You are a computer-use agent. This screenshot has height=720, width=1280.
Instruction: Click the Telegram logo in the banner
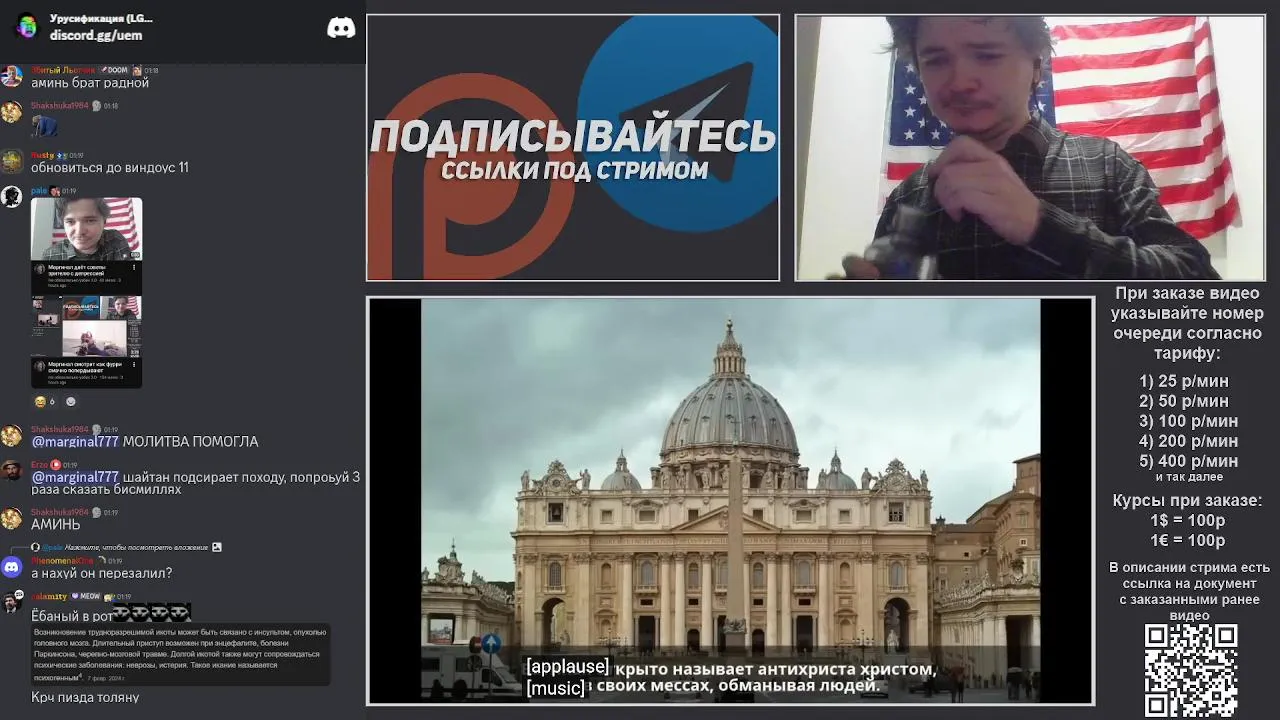(x=678, y=124)
